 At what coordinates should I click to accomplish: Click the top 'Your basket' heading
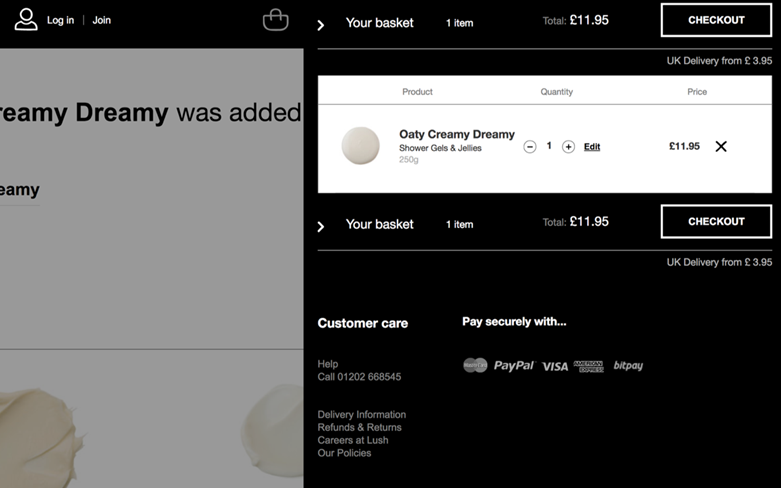pos(380,23)
